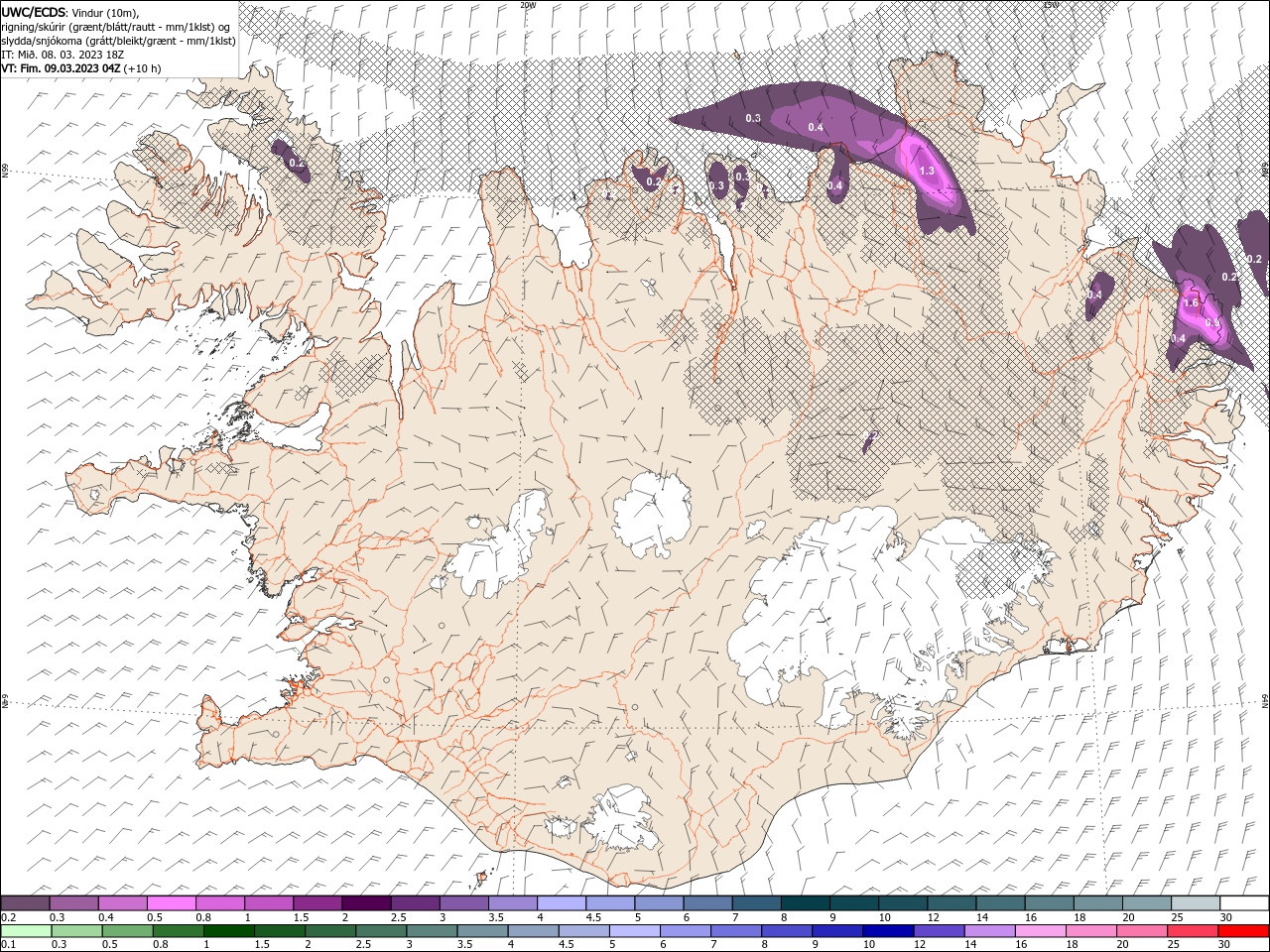The height and width of the screenshot is (952, 1270).
Task: Click the 0.4 label in the upper legend
Action: tap(105, 917)
